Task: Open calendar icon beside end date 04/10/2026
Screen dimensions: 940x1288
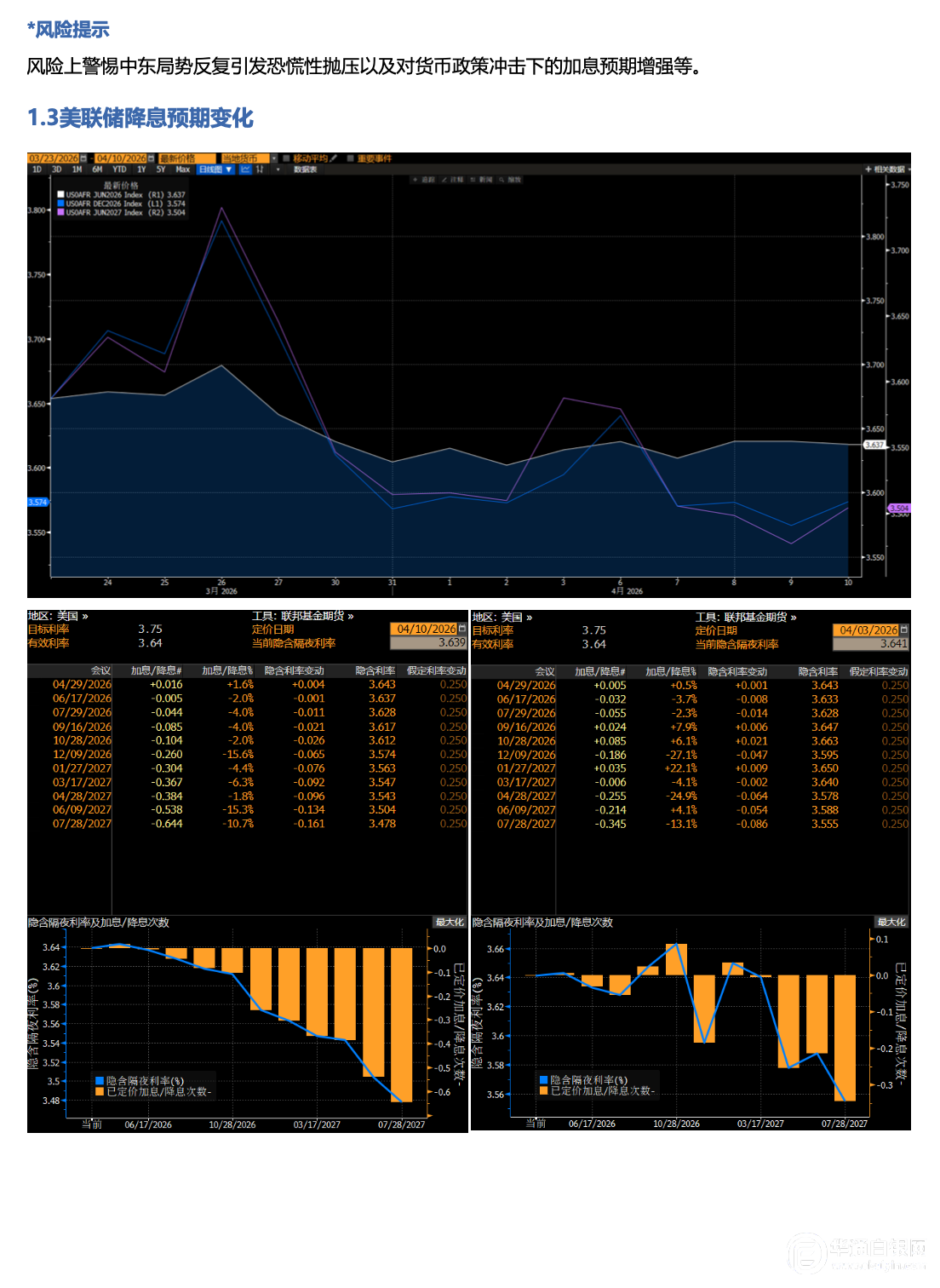Action: click(152, 158)
